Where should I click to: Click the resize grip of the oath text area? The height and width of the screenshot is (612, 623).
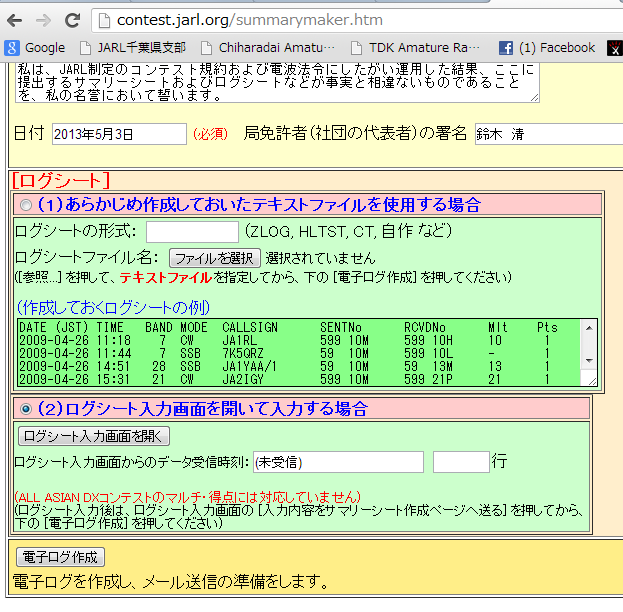coord(535,98)
